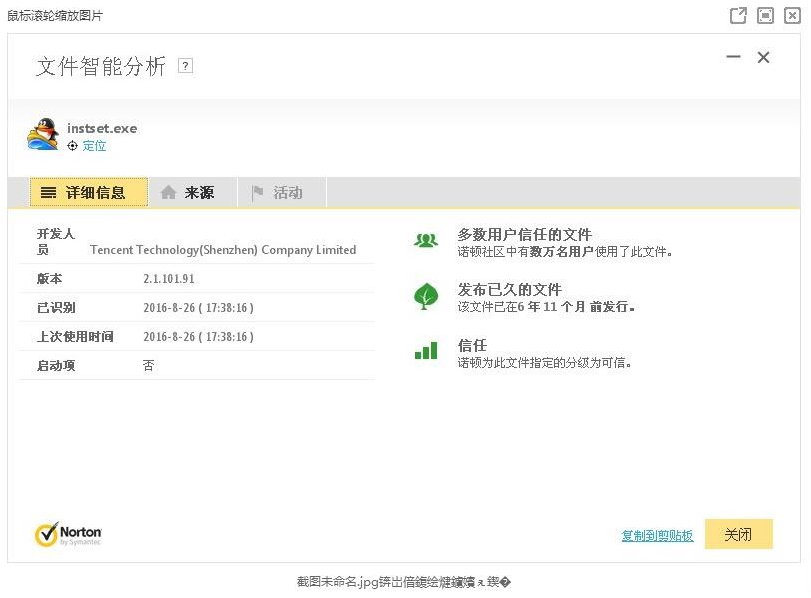
Task: Open the 来源 tab
Action: click(x=188, y=193)
